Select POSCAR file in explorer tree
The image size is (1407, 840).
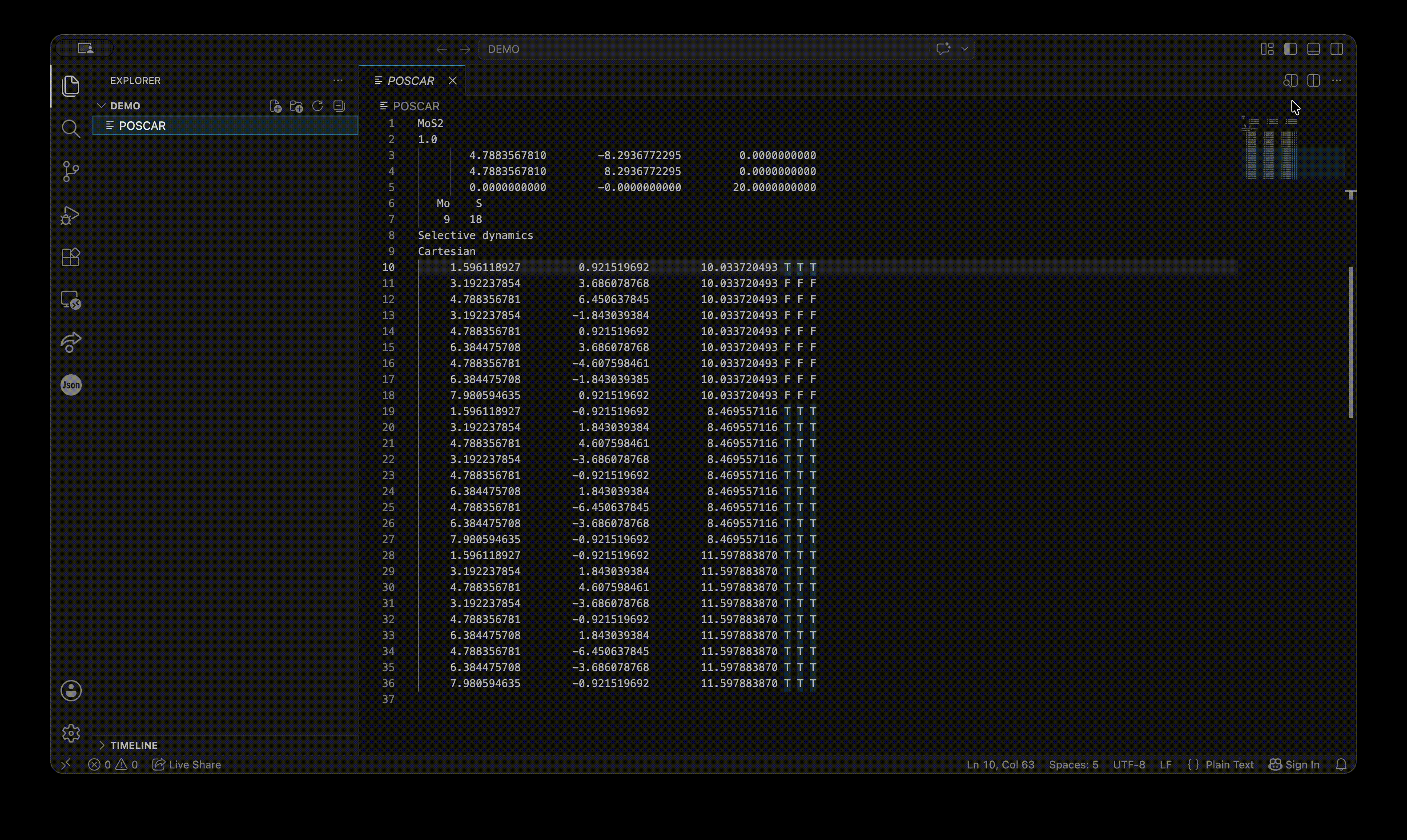pyautogui.click(x=225, y=126)
